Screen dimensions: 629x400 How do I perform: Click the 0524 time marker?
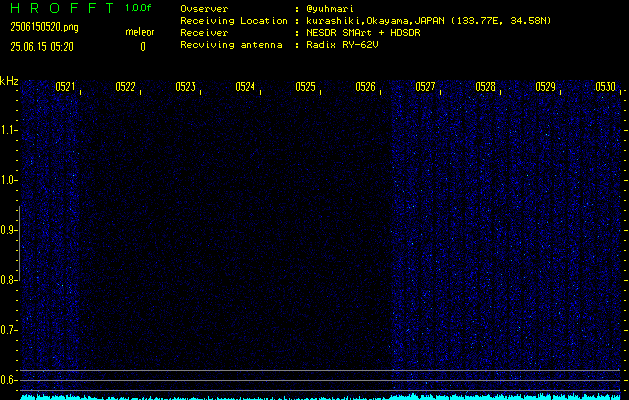(x=245, y=87)
